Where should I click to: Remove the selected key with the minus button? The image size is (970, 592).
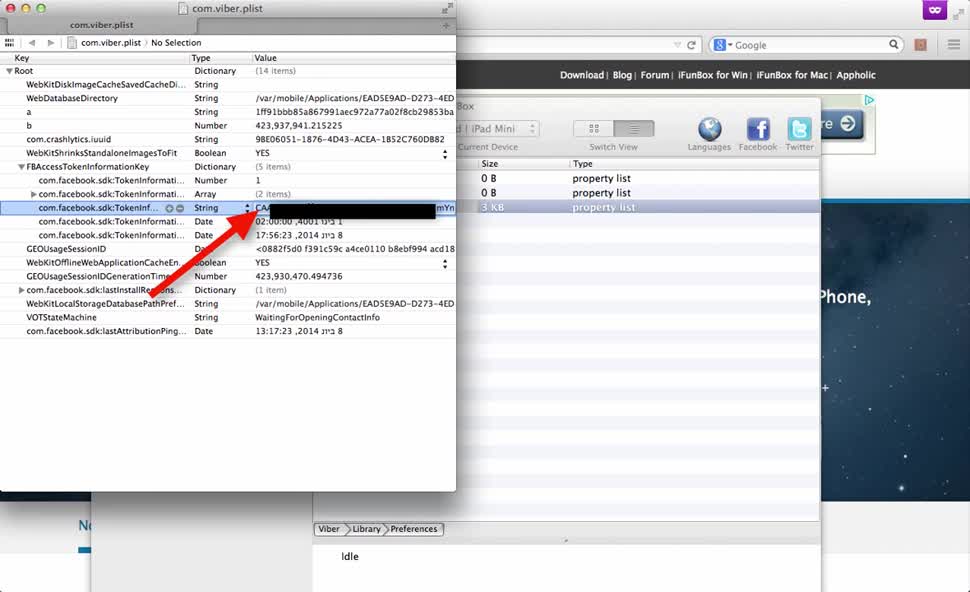[179, 208]
